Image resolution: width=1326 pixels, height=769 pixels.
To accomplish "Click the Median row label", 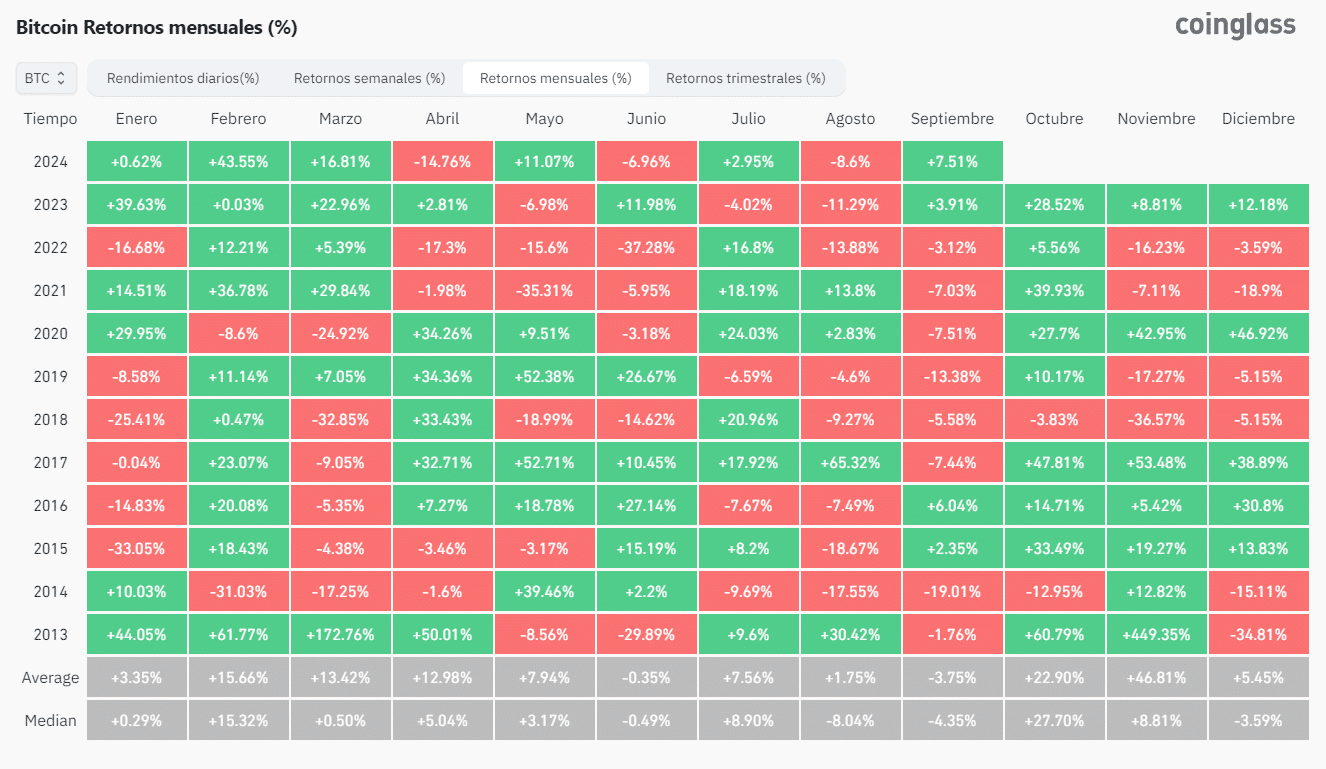I will (50, 719).
